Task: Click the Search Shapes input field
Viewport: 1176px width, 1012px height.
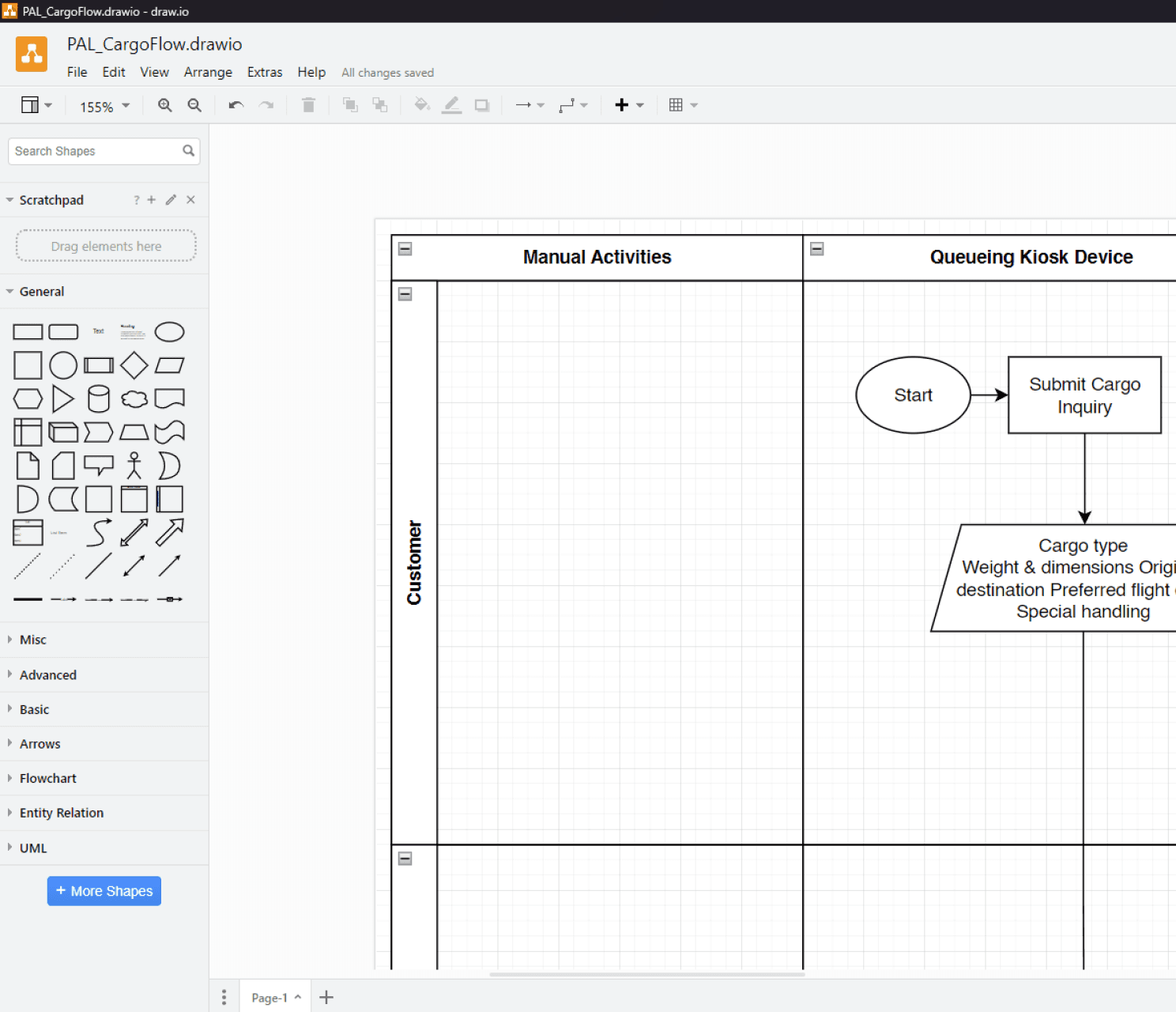Action: click(95, 151)
